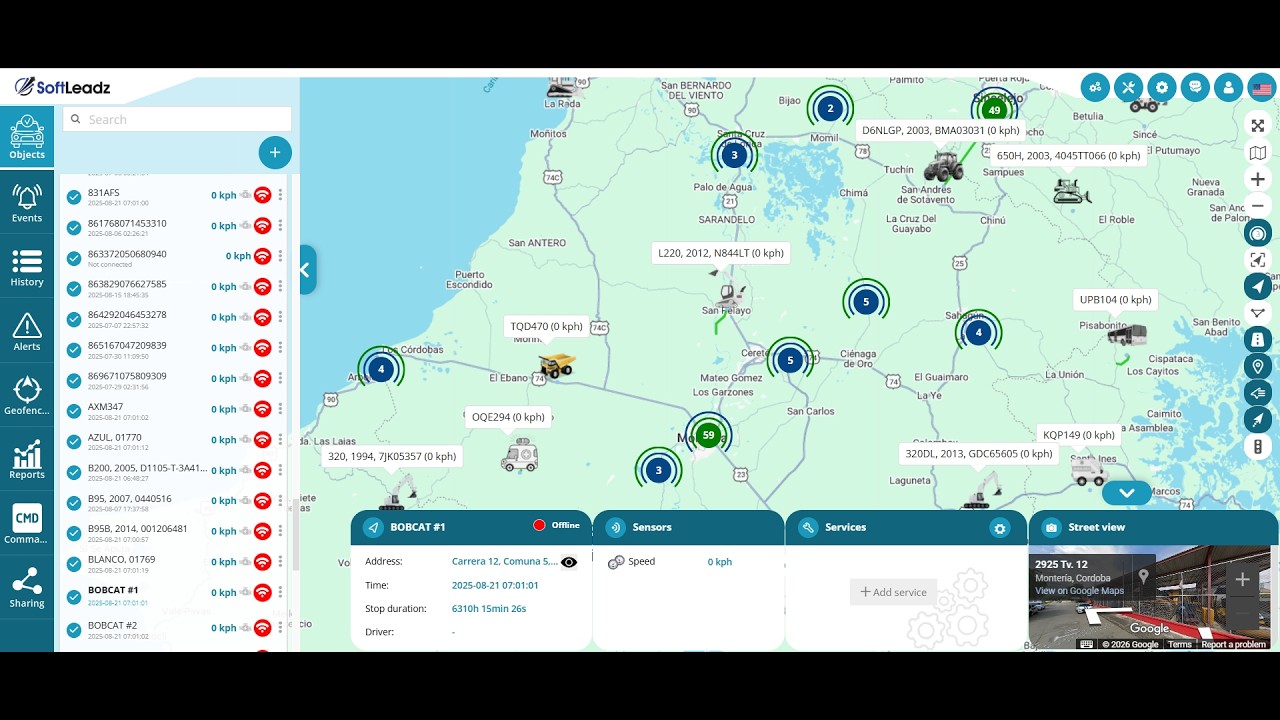Click the Add service button
The width and height of the screenshot is (1280, 720).
pos(893,592)
